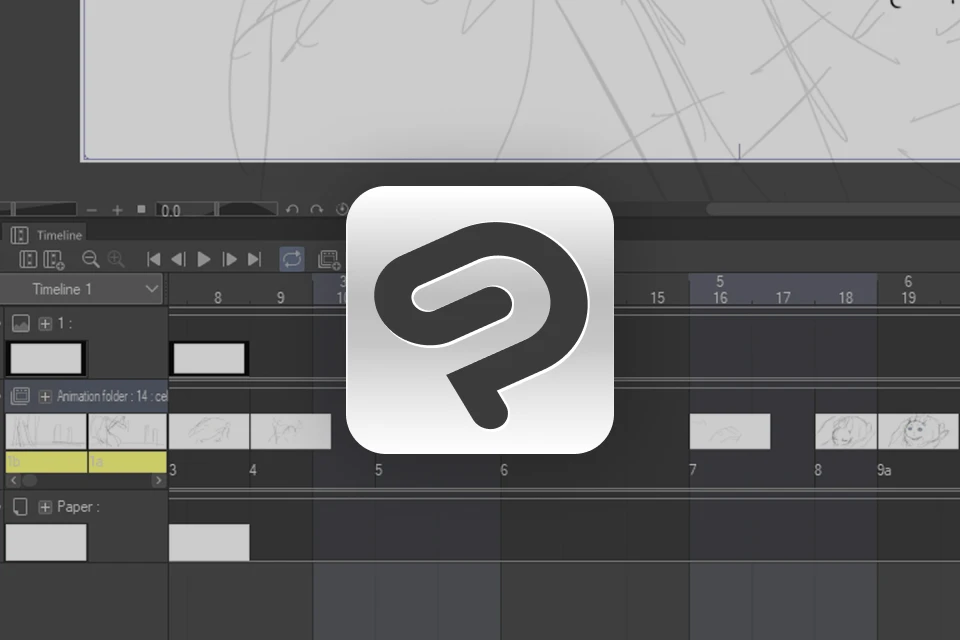Click frame 16 on the timeline ruler
Screen dimensions: 960x640
pyautogui.click(x=720, y=298)
